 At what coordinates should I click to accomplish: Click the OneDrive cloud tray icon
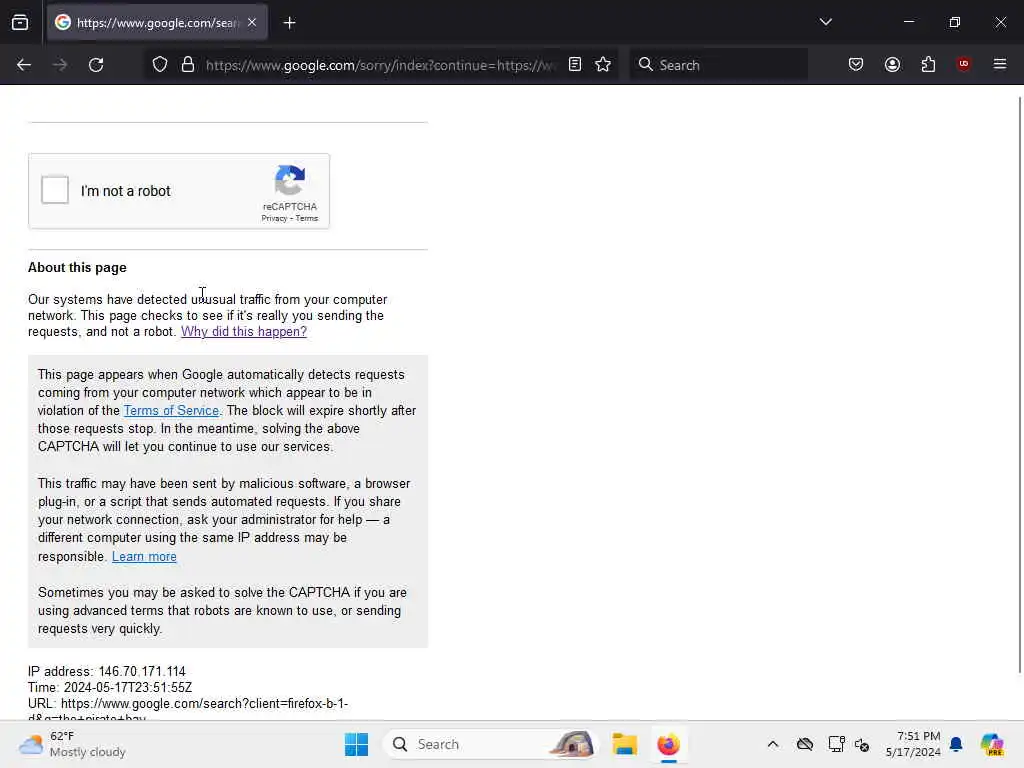(x=805, y=744)
